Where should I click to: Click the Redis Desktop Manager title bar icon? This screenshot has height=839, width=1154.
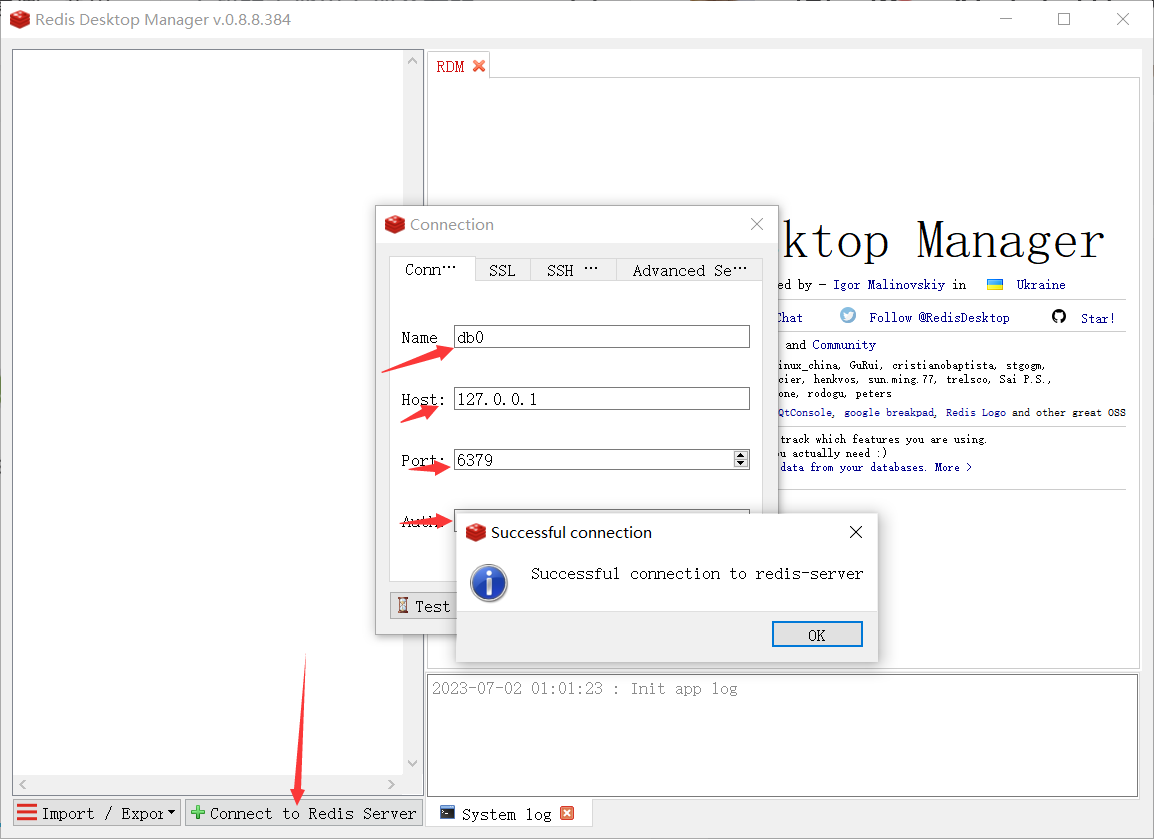[x=20, y=19]
